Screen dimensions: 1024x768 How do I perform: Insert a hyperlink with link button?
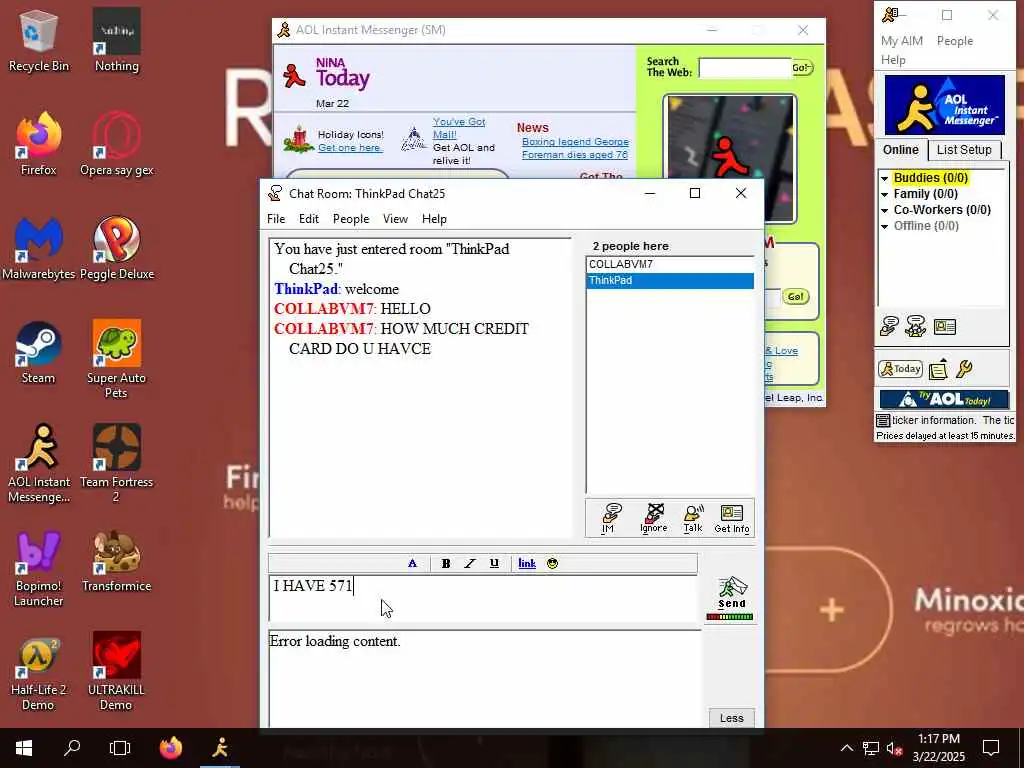click(x=527, y=564)
